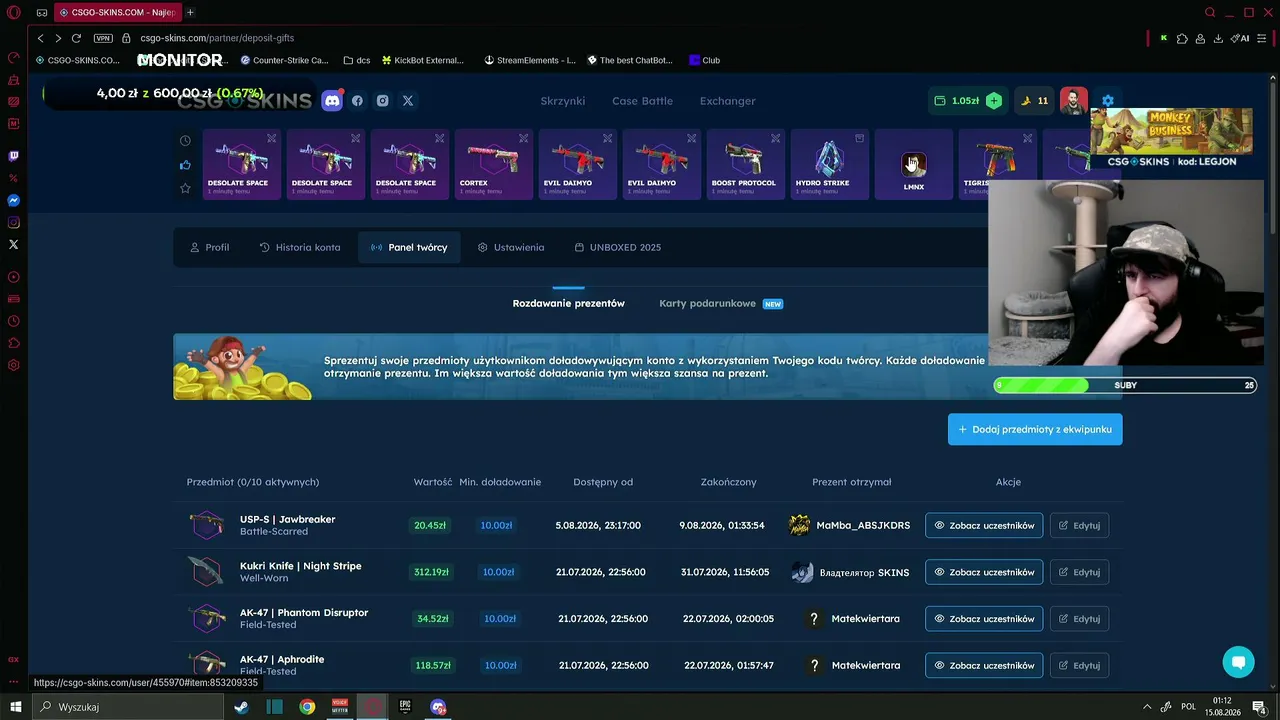Edit the AK-47 Phantom Disruptor gift
This screenshot has width=1280, height=720.
(1079, 619)
